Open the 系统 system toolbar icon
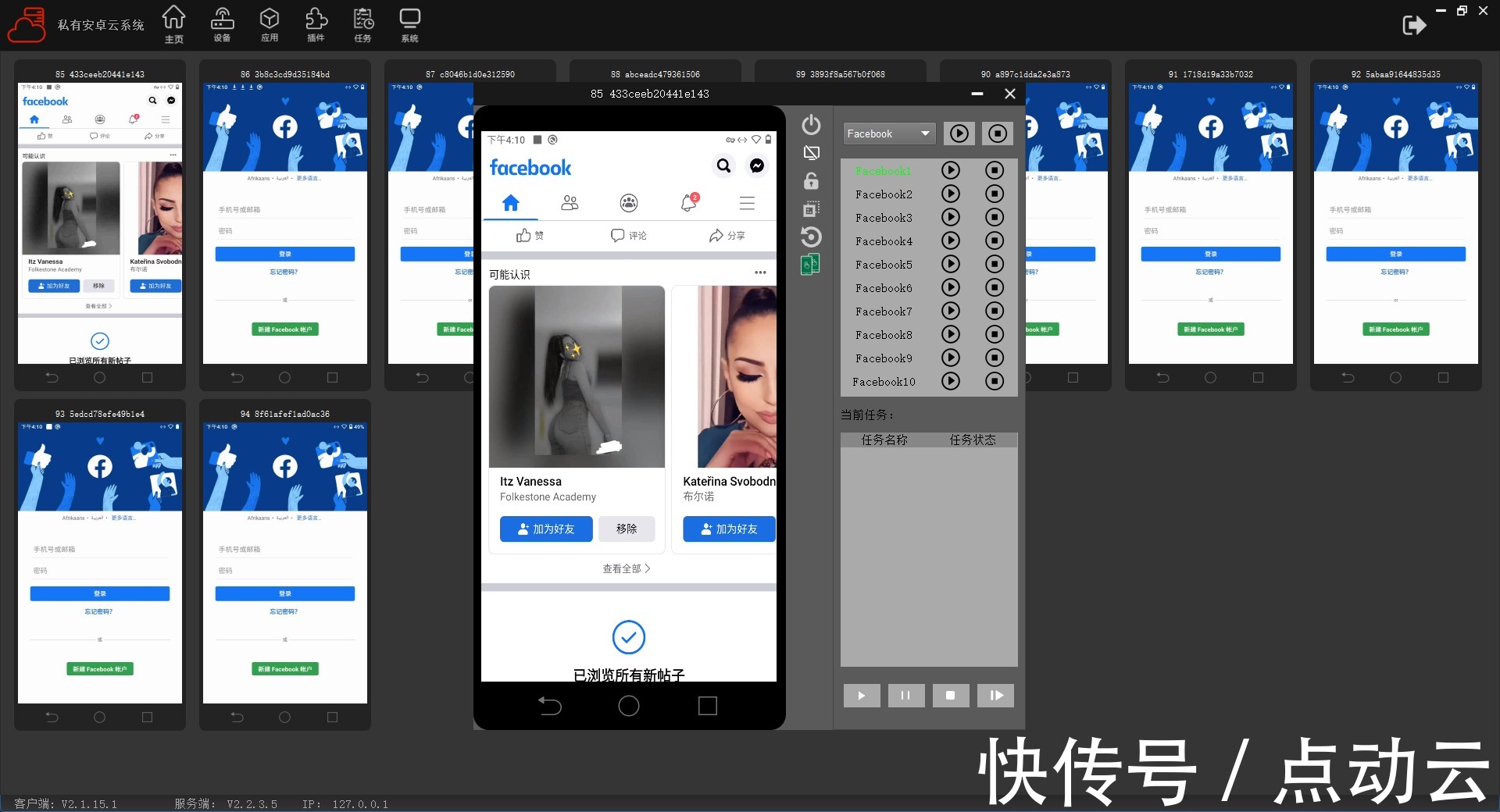Viewport: 1500px width, 812px height. click(409, 24)
